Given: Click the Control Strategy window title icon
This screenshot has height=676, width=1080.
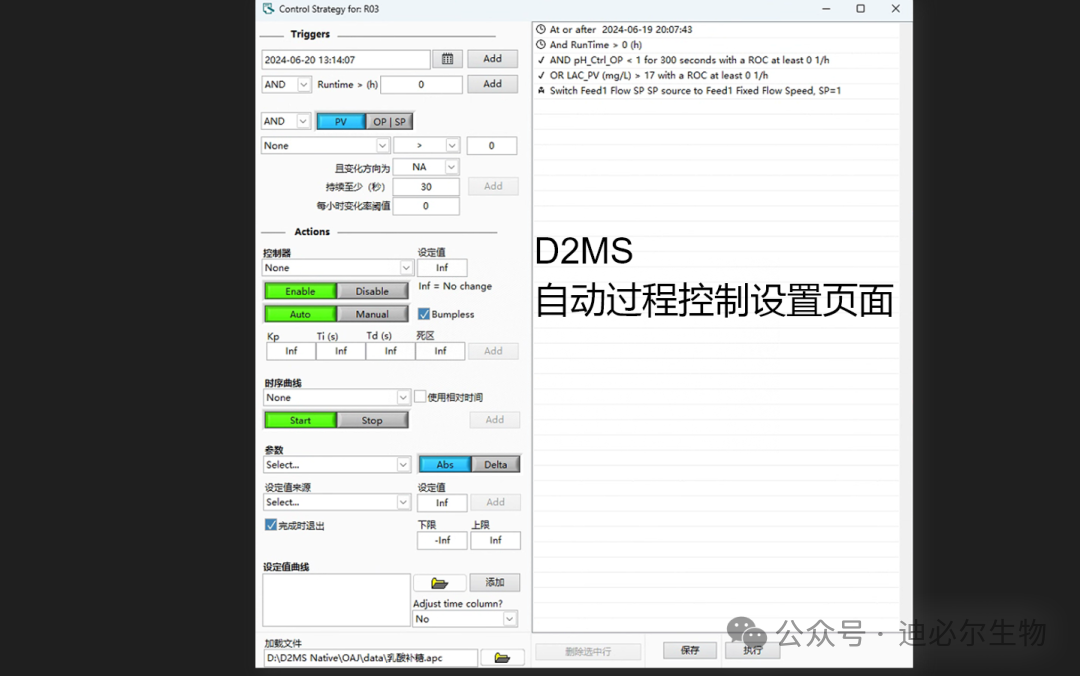Looking at the screenshot, I should (268, 9).
